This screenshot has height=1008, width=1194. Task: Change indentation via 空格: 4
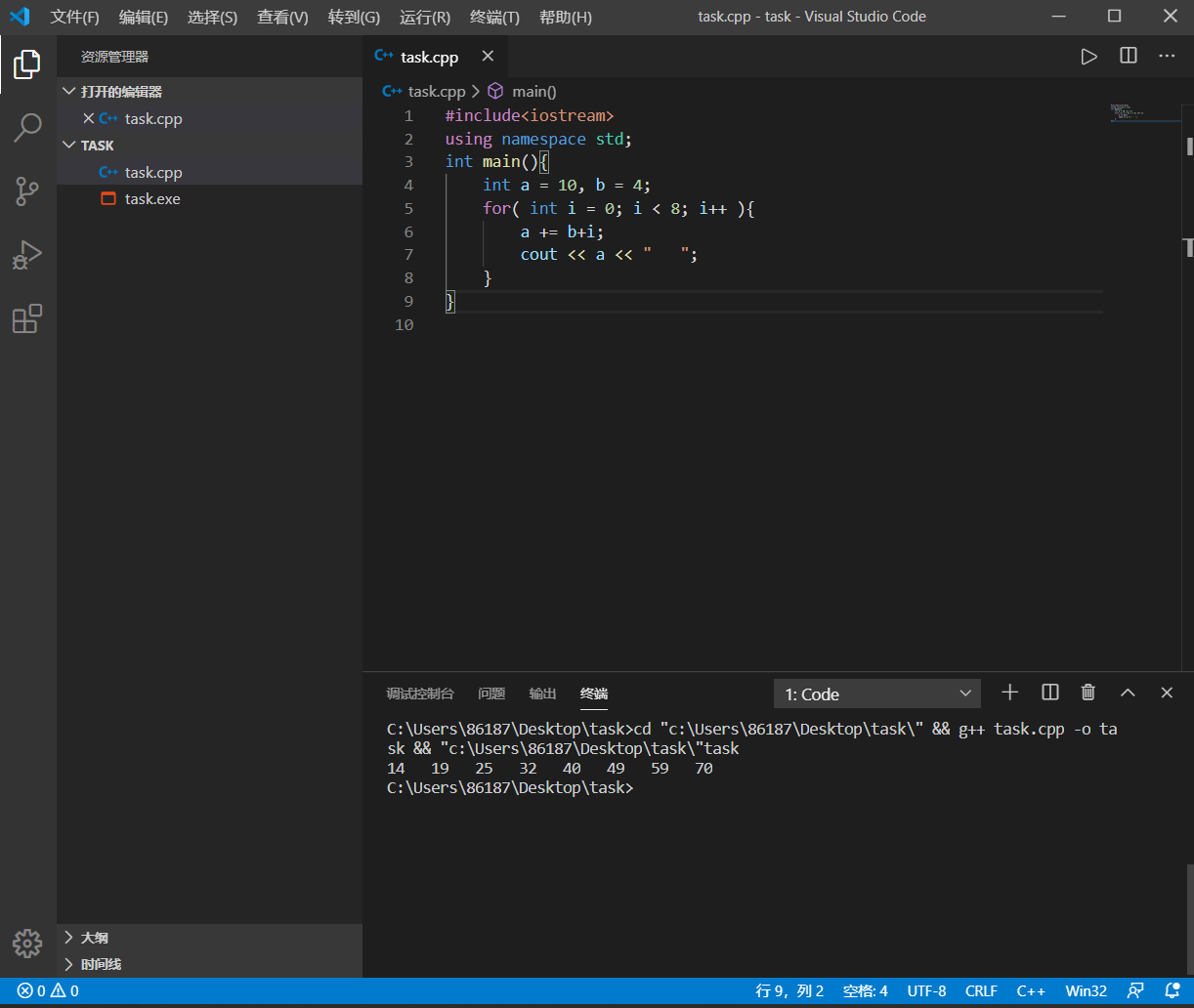click(865, 990)
